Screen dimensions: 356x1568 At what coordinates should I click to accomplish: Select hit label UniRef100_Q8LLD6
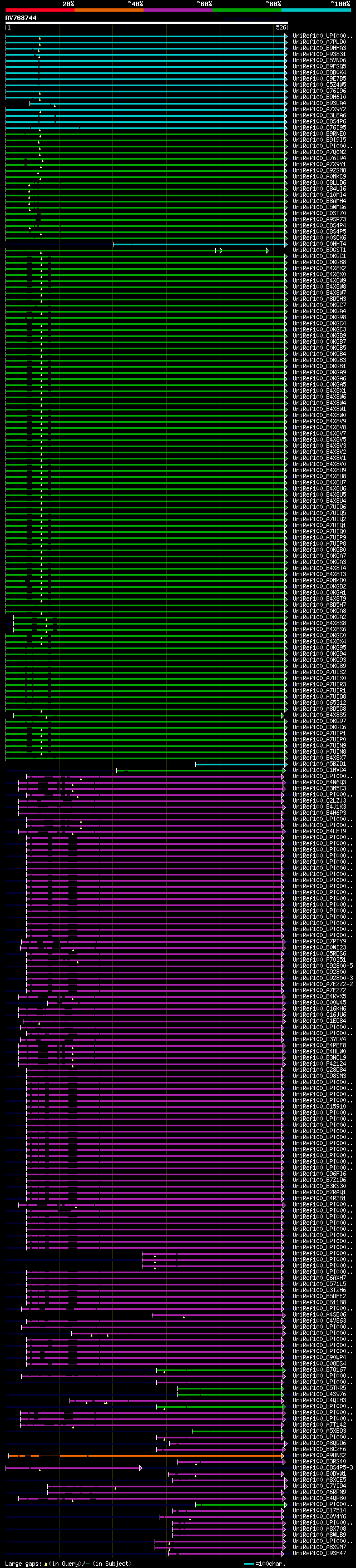(x=319, y=183)
